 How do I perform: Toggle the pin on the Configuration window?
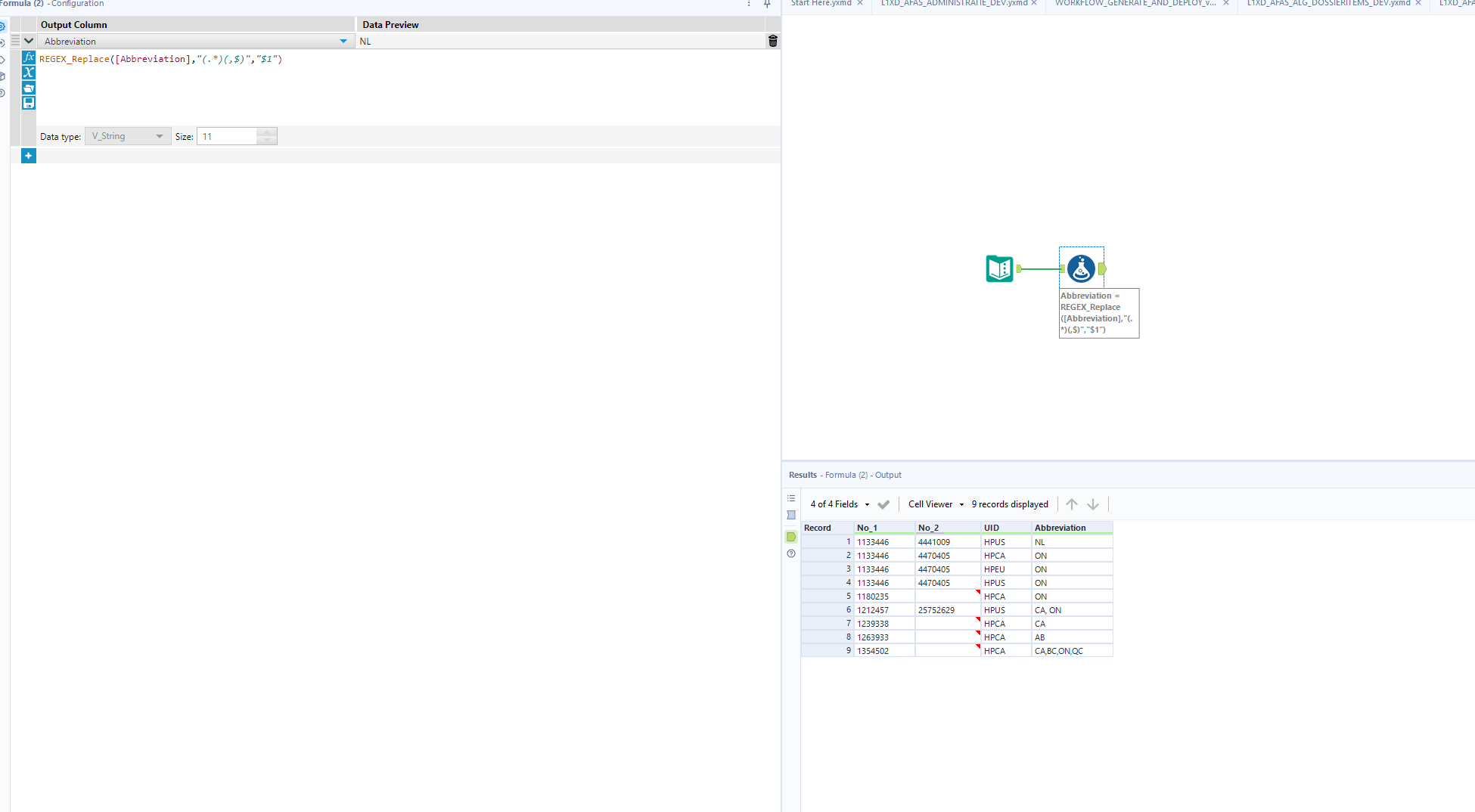[767, 5]
